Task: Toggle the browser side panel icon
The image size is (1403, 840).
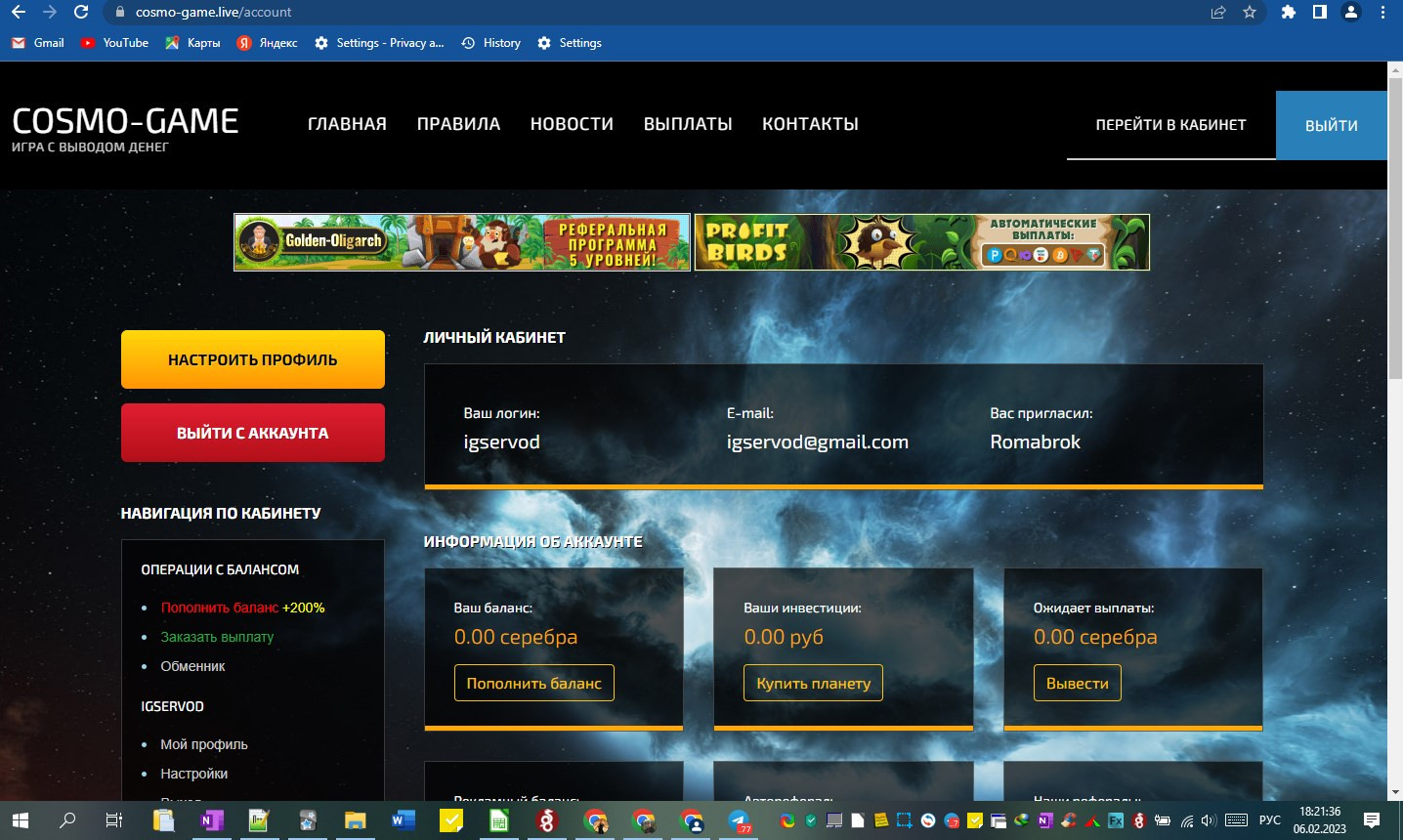Action: pos(1320,13)
